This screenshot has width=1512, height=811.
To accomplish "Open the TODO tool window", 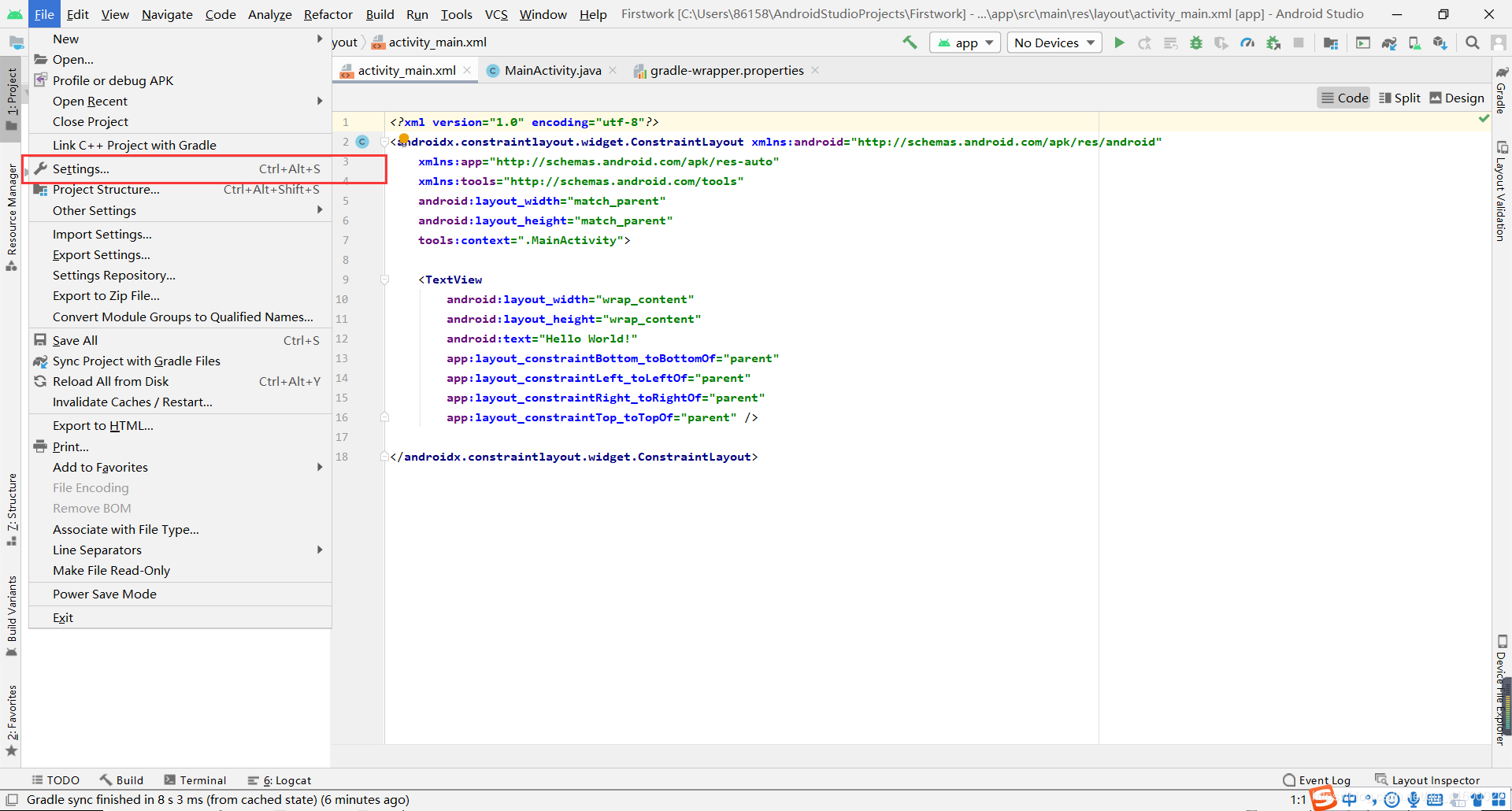I will (x=56, y=780).
